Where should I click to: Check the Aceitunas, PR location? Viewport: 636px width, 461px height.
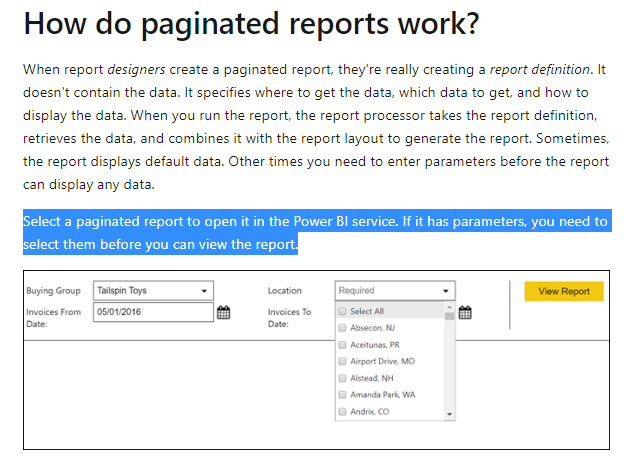pyautogui.click(x=342, y=345)
